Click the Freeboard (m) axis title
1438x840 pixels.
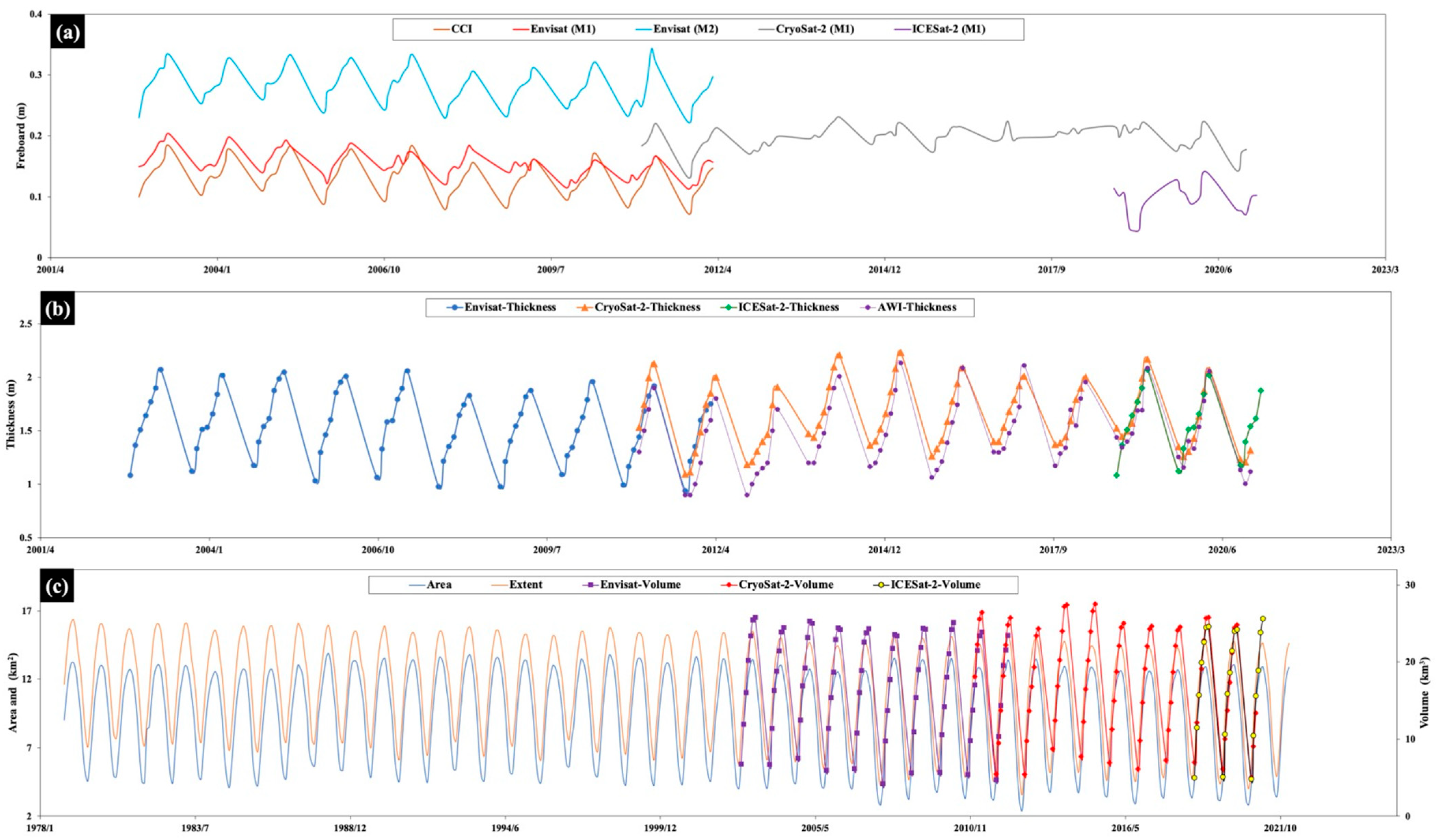tap(21, 136)
